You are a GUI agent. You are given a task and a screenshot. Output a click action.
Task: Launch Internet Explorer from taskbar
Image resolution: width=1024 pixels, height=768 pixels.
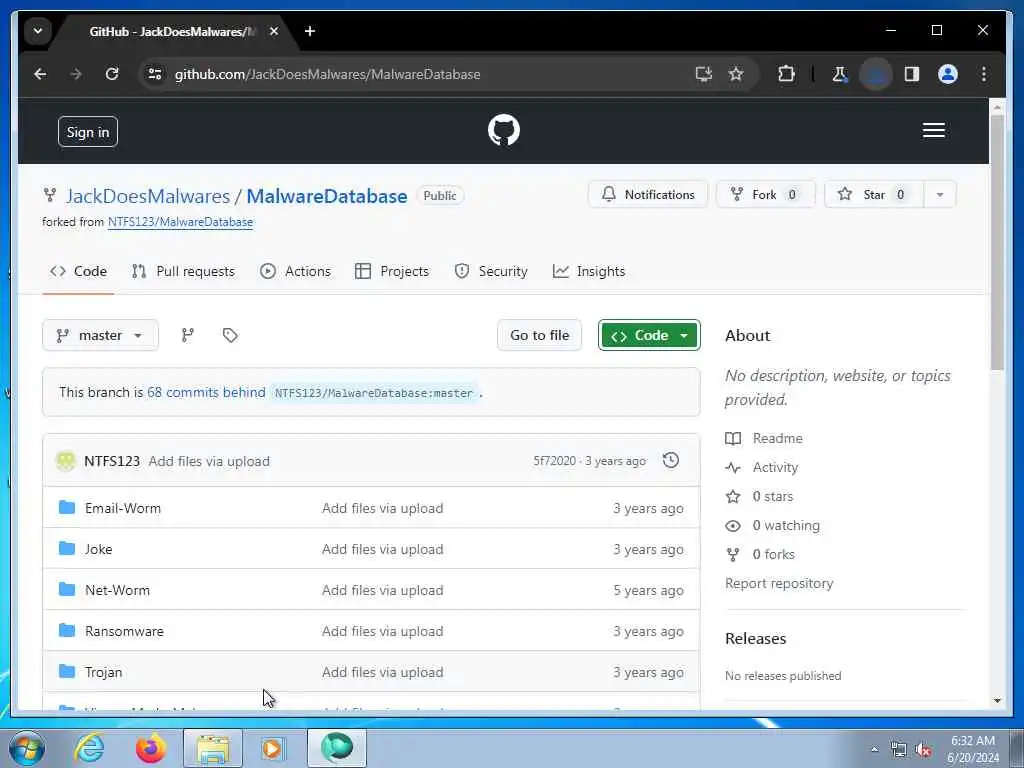[89, 748]
